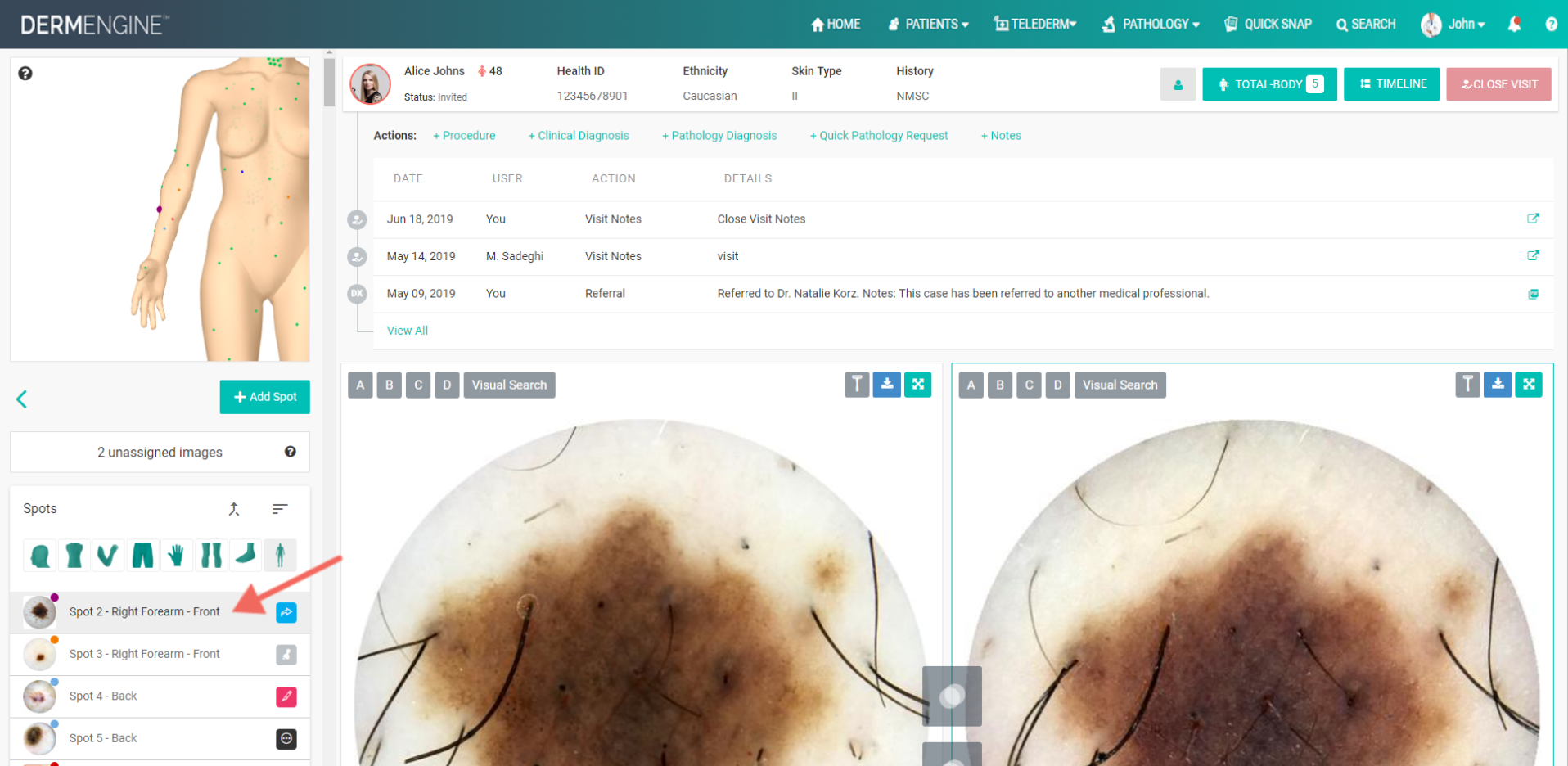Toggle D in left image viewer
This screenshot has width=1568, height=766.
pos(447,385)
